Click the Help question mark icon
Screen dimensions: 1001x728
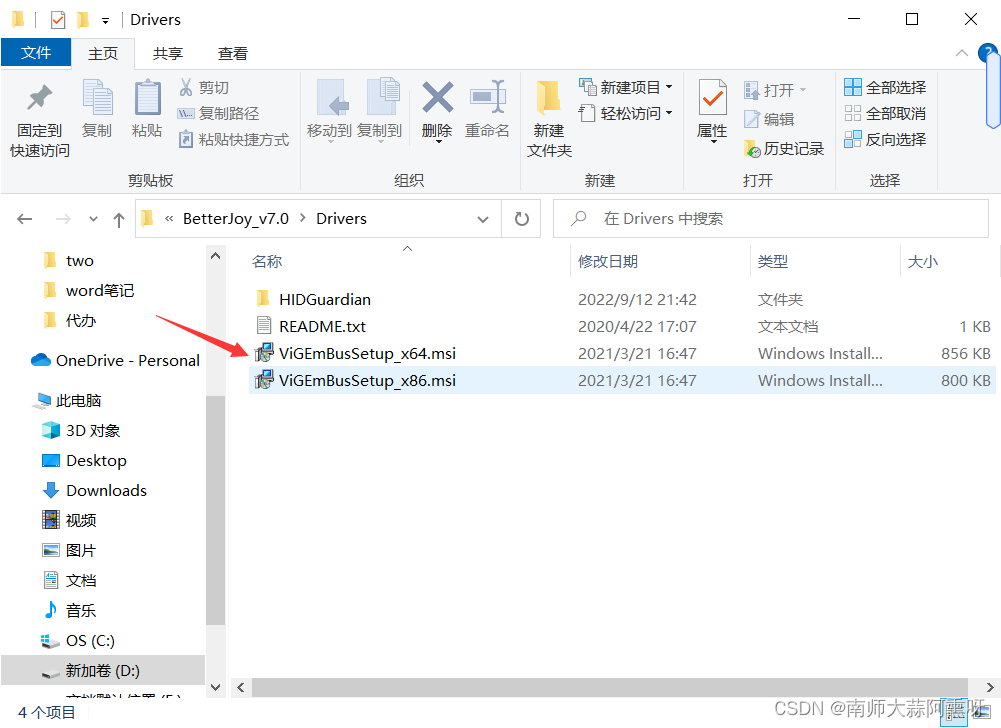coord(988,52)
